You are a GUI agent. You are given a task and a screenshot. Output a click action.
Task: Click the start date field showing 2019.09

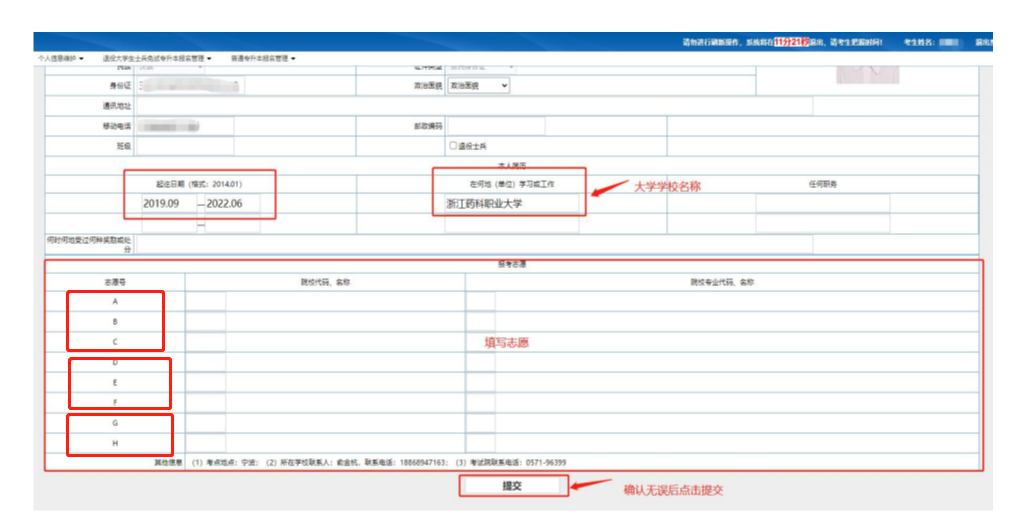(167, 204)
